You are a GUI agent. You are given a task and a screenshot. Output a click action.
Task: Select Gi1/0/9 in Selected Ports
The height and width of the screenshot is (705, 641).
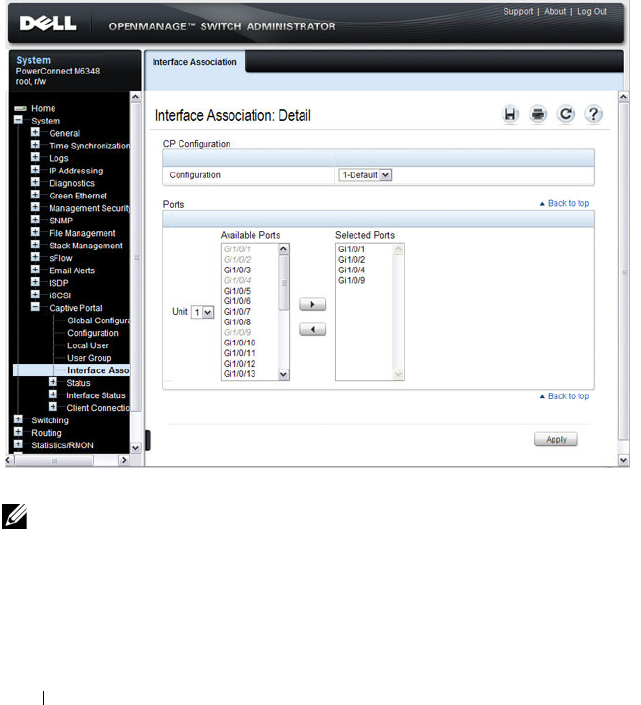point(352,281)
